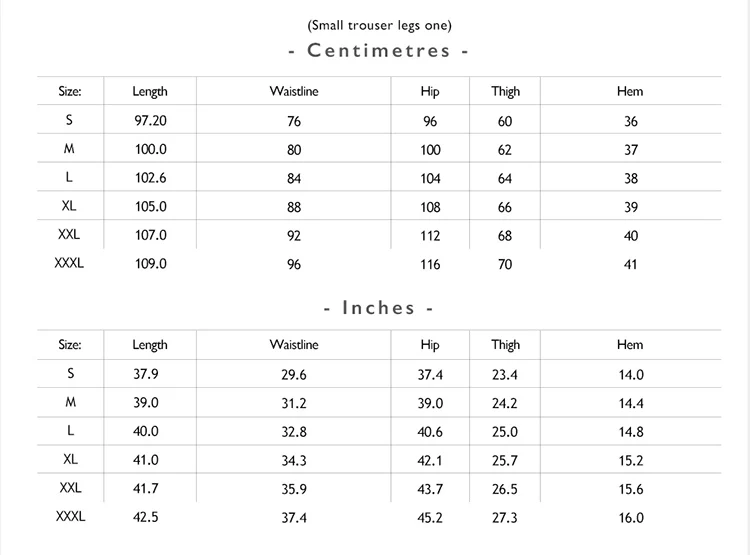The image size is (750, 555).
Task: Click the Inches section heading
Action: [x=378, y=308]
